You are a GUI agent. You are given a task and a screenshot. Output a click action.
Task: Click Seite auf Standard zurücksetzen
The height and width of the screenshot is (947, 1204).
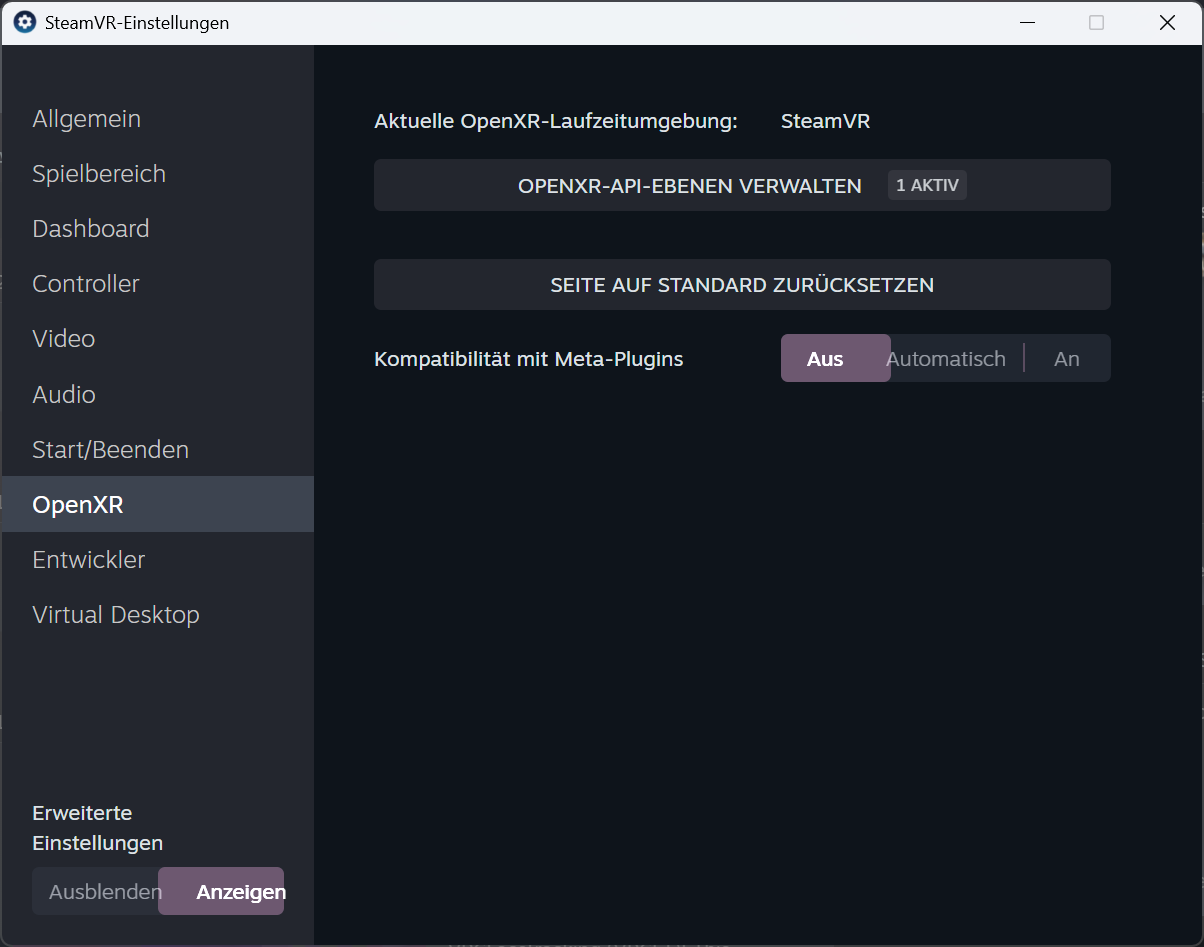[742, 285]
